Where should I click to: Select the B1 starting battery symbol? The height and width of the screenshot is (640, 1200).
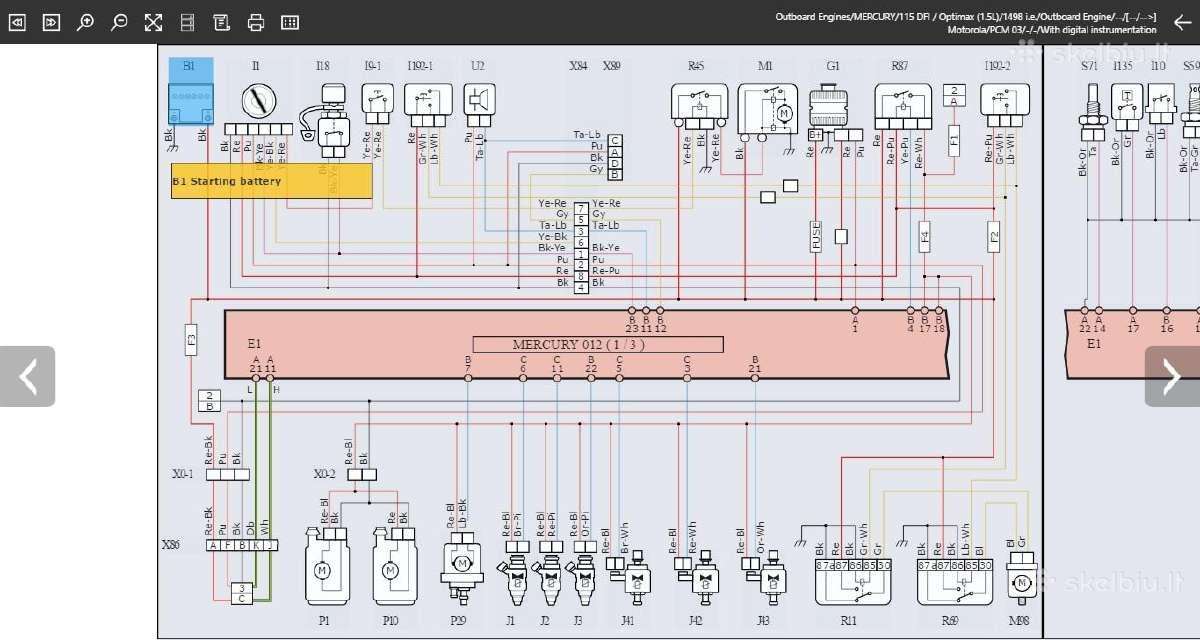[x=190, y=103]
